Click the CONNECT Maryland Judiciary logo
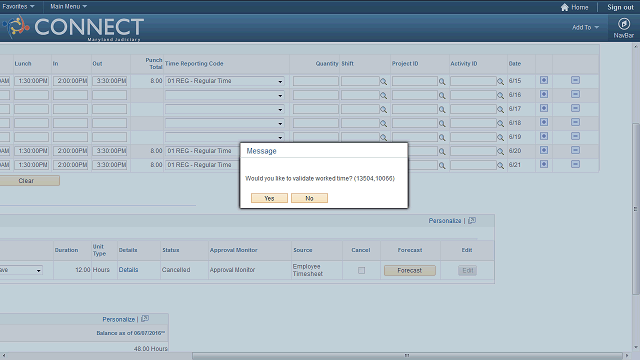The height and width of the screenshot is (360, 640). click(x=73, y=28)
